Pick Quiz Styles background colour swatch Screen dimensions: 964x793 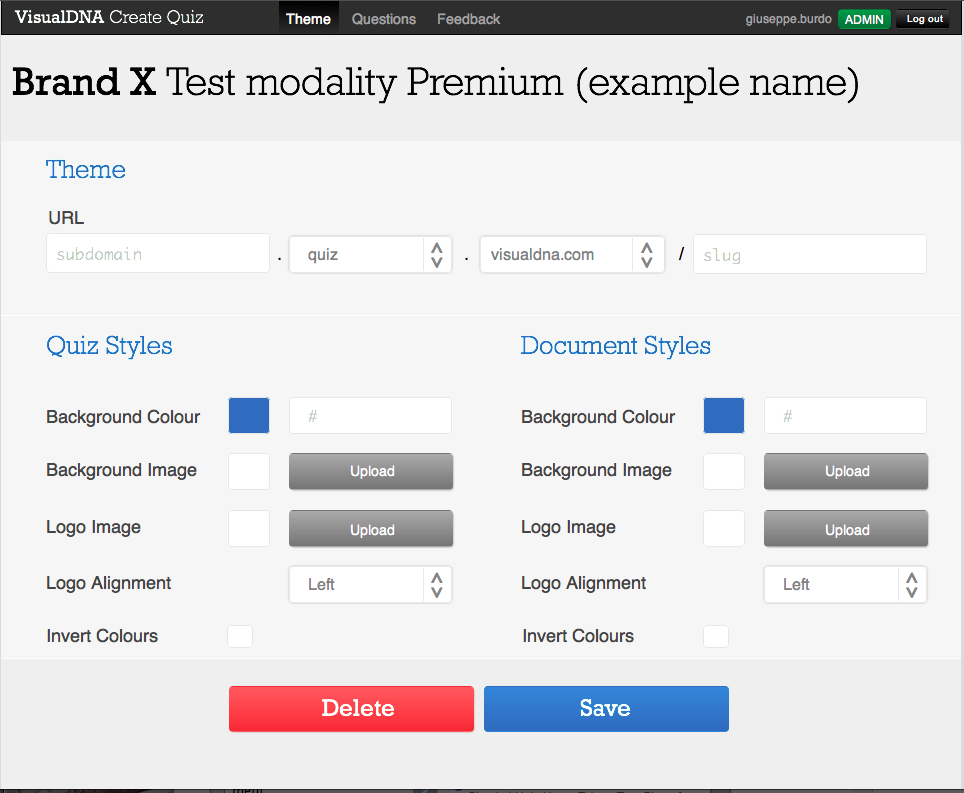[x=249, y=416]
